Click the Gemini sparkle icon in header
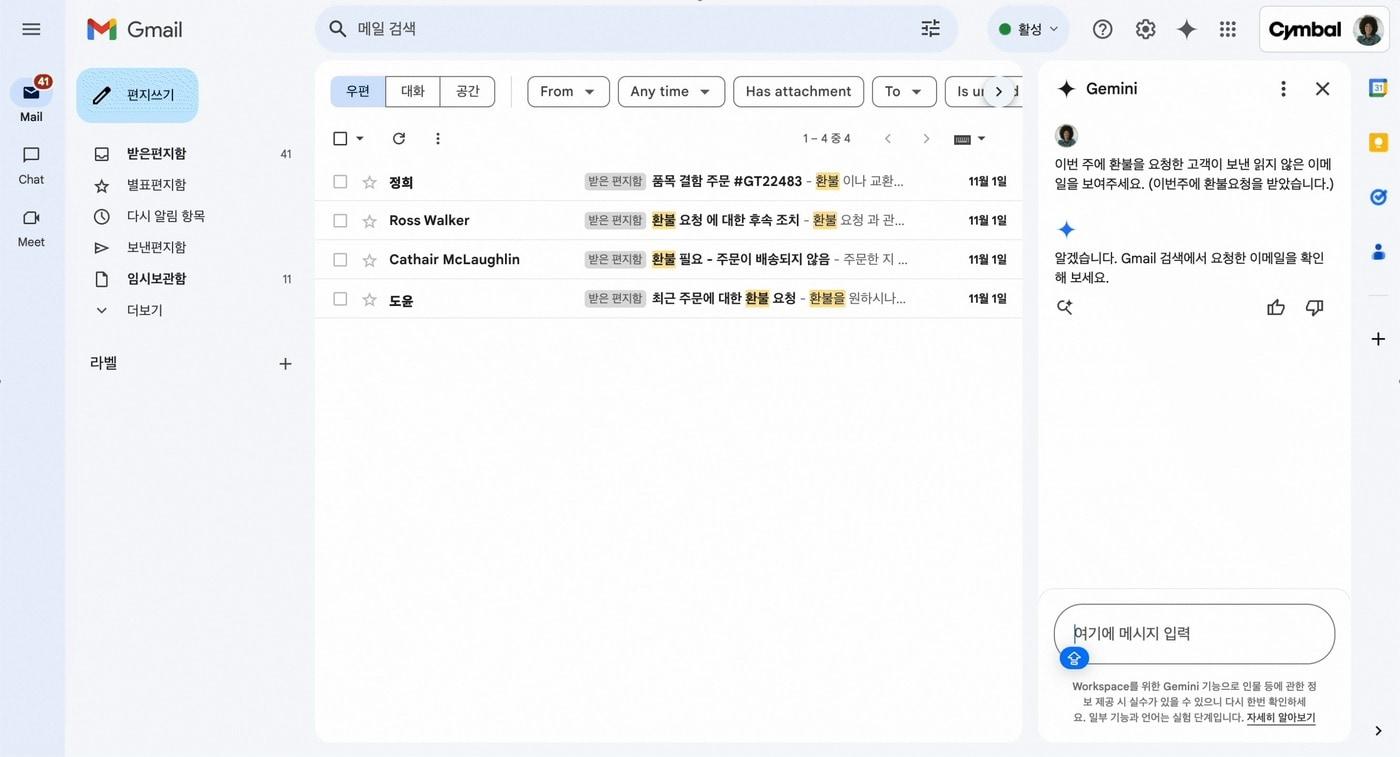 [1186, 29]
